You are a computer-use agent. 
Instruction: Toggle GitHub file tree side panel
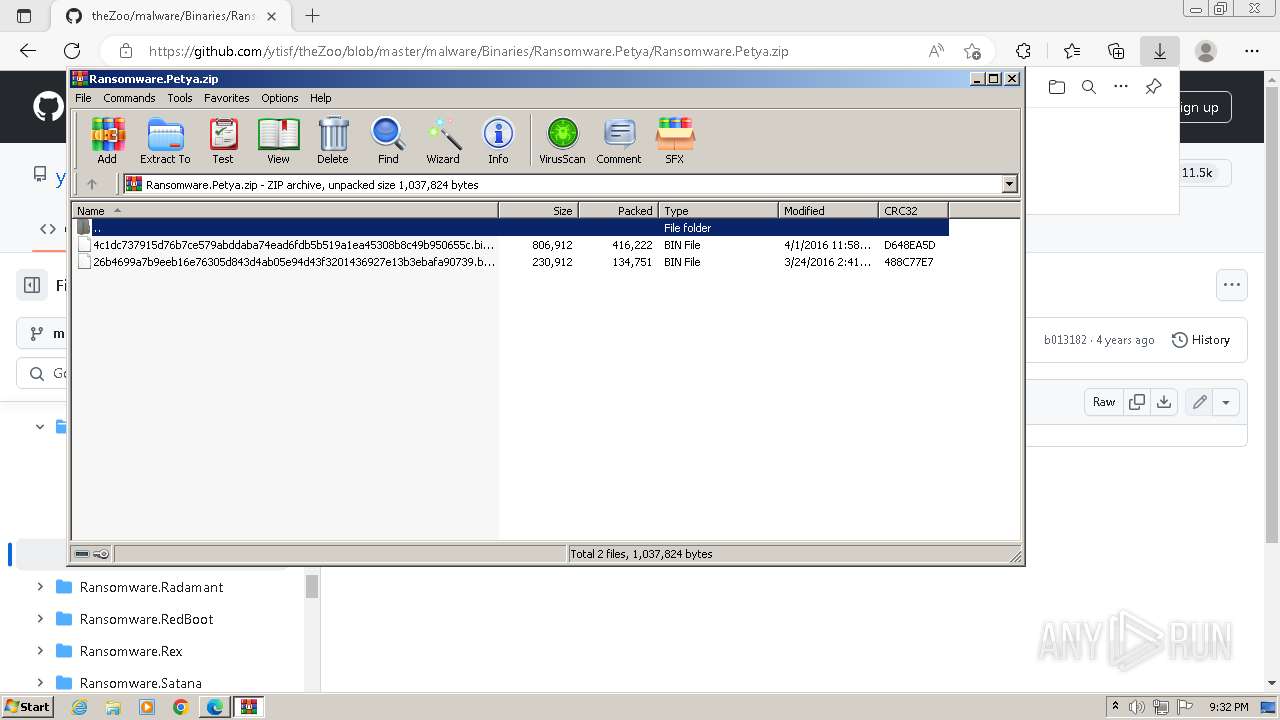pyautogui.click(x=32, y=285)
